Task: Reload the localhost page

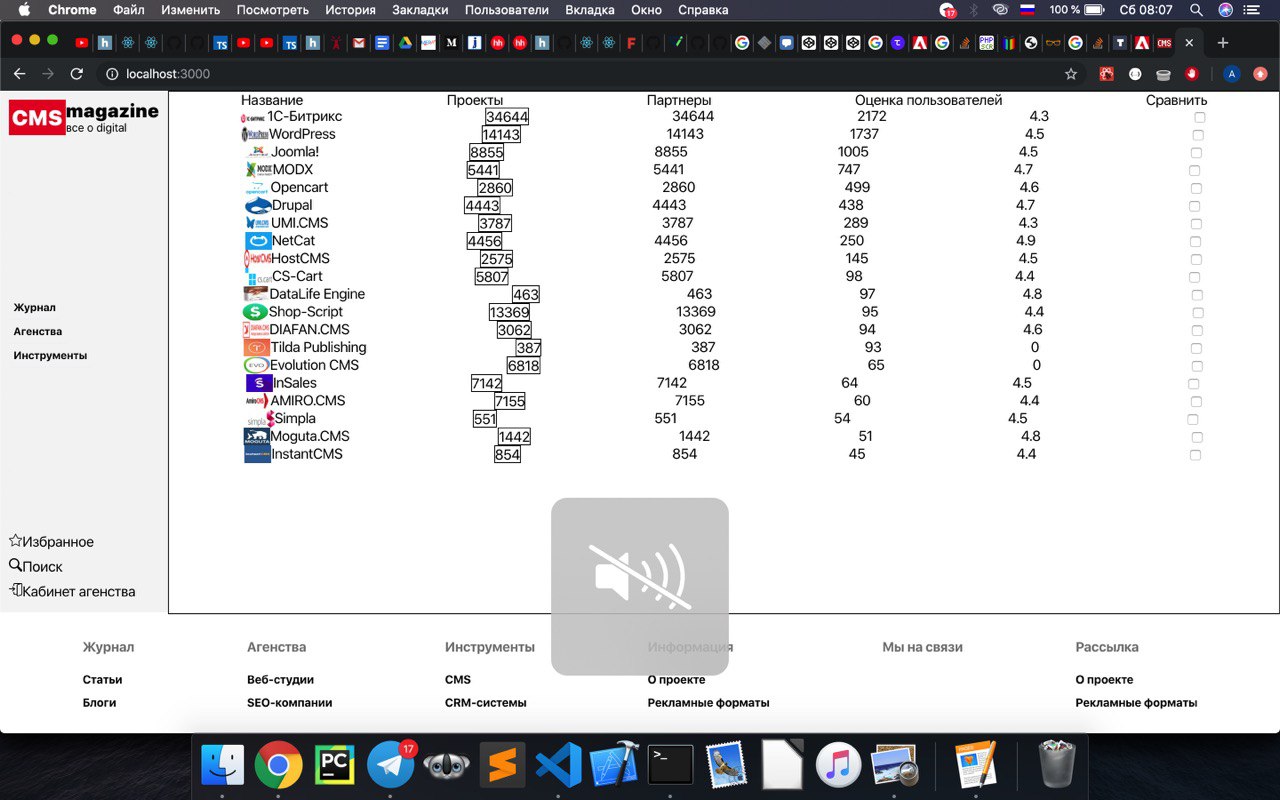Action: click(x=76, y=74)
